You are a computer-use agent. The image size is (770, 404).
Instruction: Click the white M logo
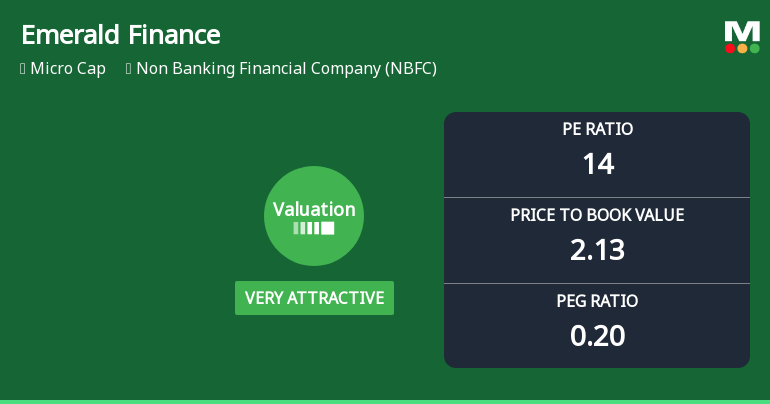pos(742,31)
